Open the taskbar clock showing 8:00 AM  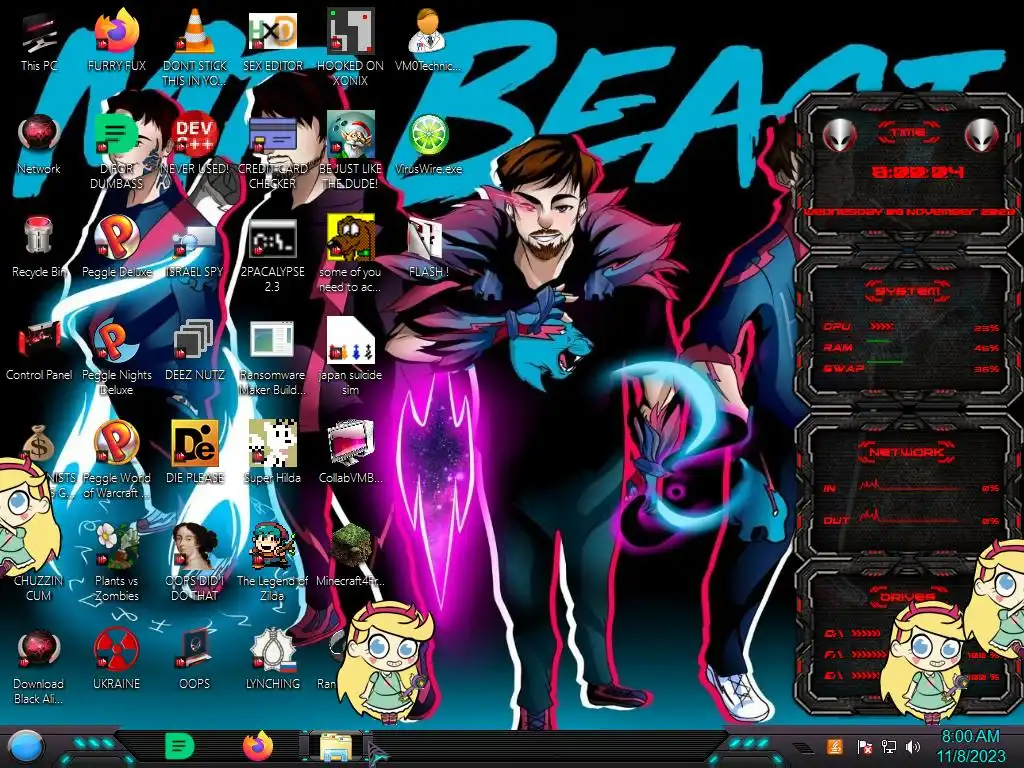coord(970,746)
